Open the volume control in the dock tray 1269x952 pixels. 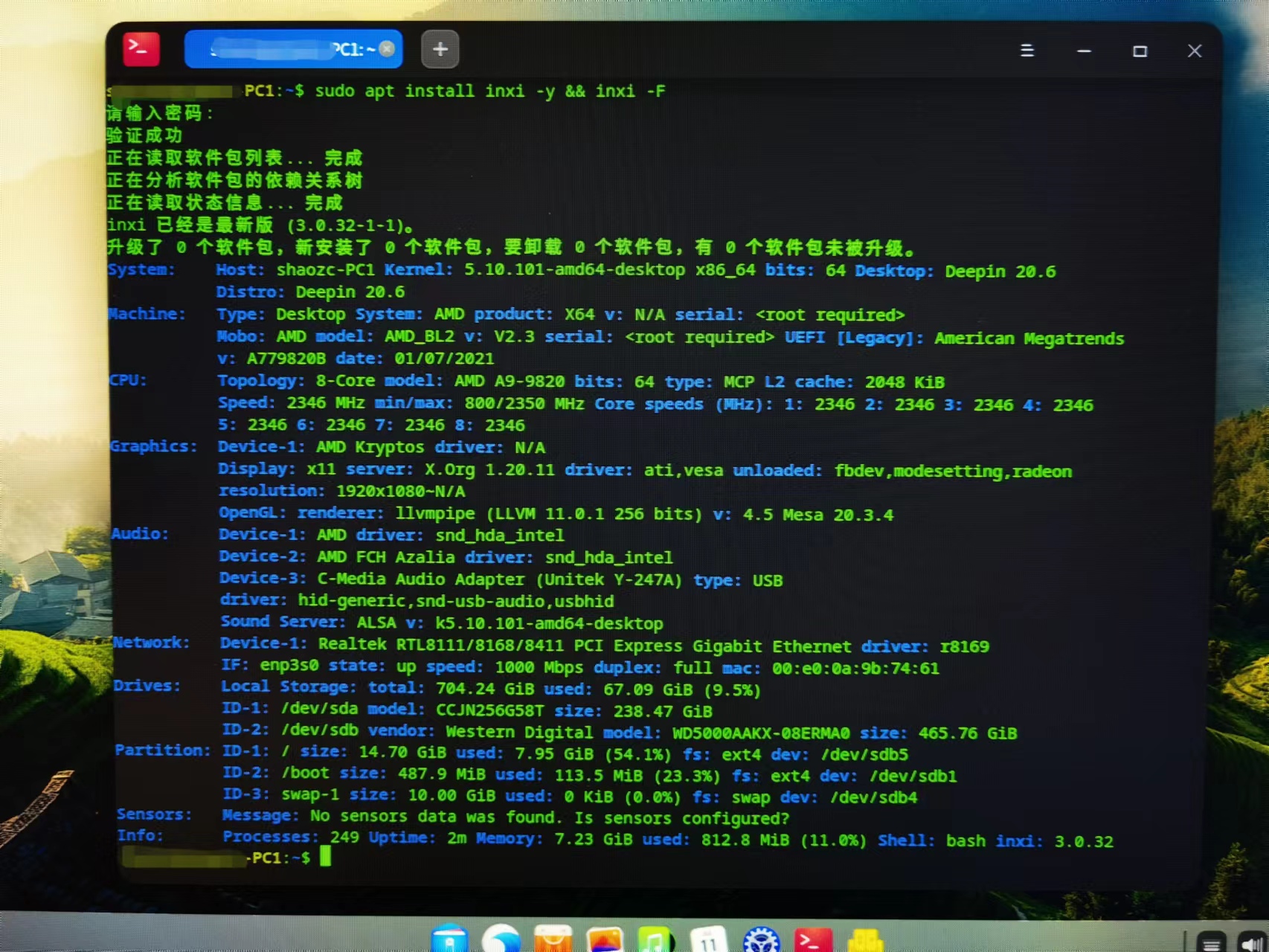(1252, 942)
